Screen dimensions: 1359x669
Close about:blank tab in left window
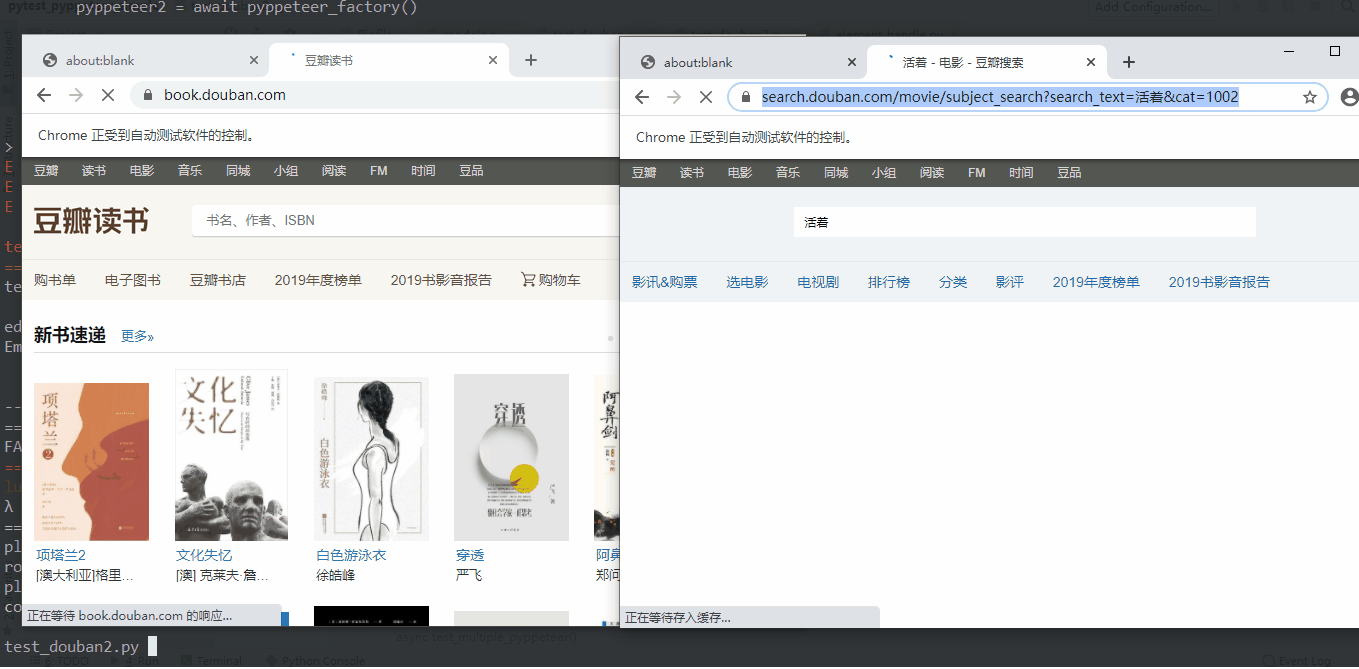click(253, 60)
